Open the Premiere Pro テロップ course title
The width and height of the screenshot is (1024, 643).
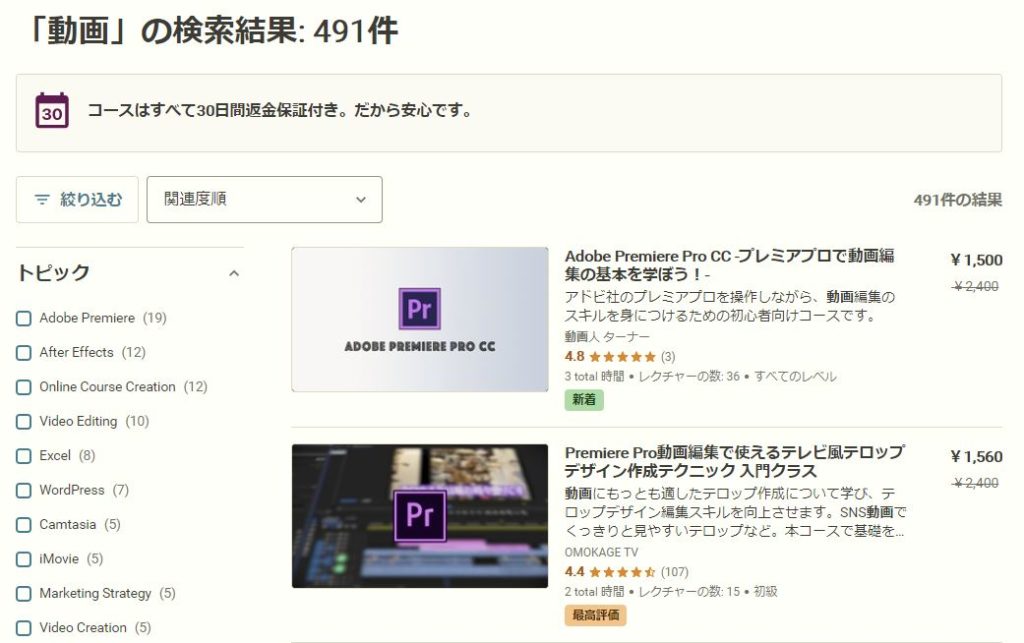click(x=735, y=462)
